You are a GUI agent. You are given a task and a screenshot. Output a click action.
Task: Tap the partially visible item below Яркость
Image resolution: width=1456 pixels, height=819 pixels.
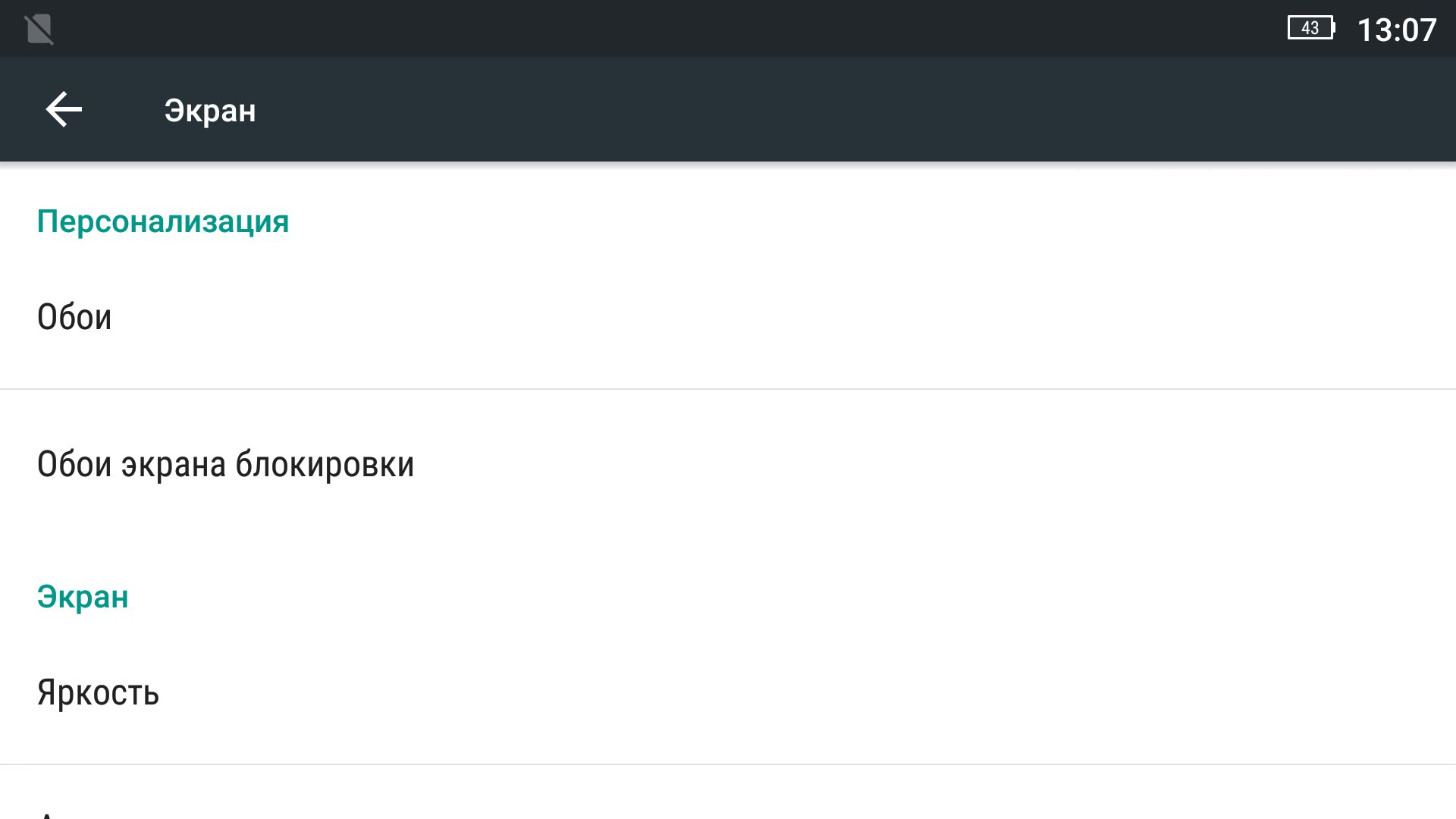tap(47, 810)
